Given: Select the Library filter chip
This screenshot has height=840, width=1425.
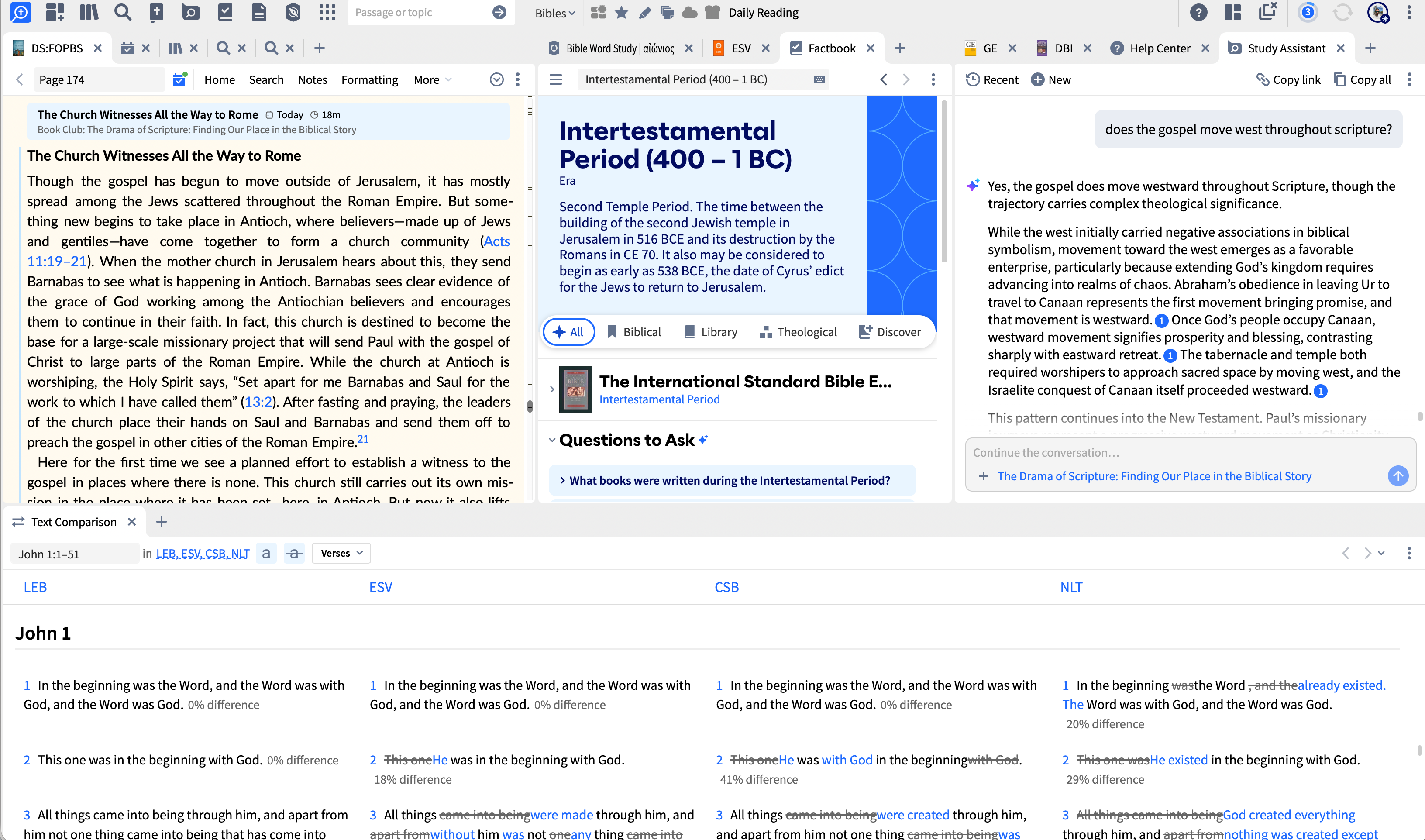Looking at the screenshot, I should point(711,332).
